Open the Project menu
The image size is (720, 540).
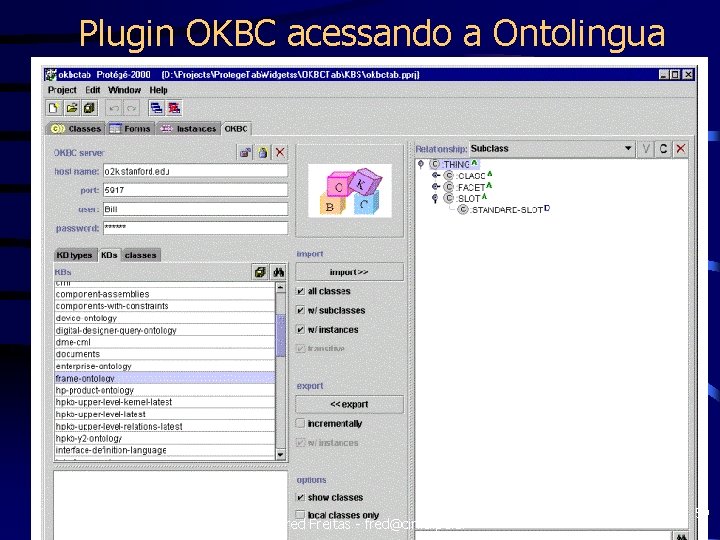(62, 90)
